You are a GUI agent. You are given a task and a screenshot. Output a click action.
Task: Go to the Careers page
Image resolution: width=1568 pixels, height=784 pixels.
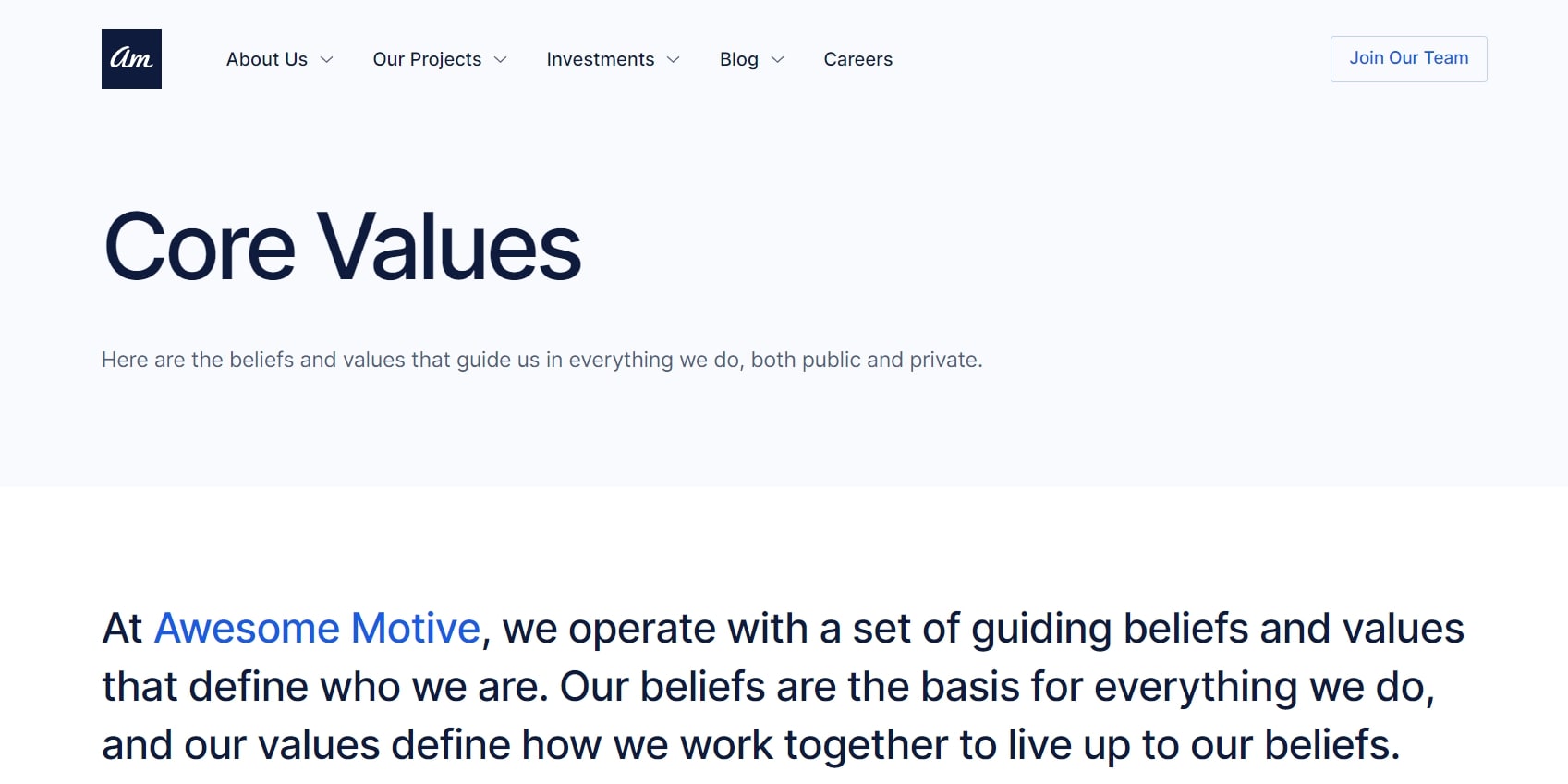(x=858, y=59)
